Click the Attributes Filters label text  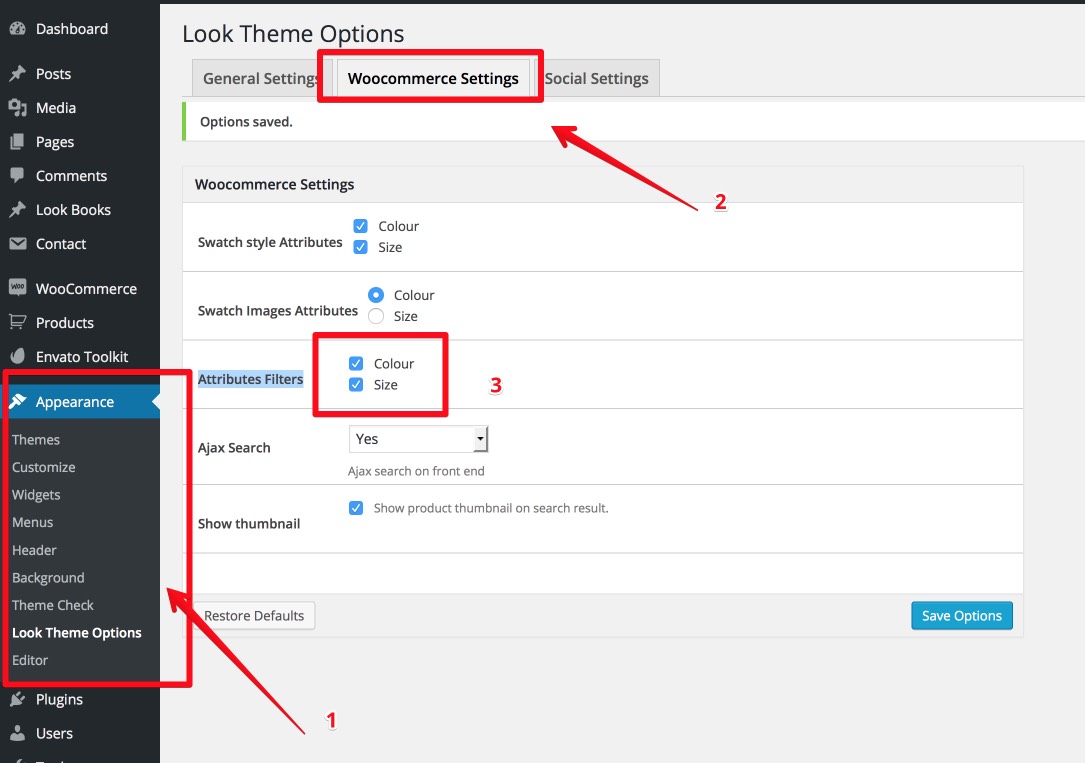point(250,379)
